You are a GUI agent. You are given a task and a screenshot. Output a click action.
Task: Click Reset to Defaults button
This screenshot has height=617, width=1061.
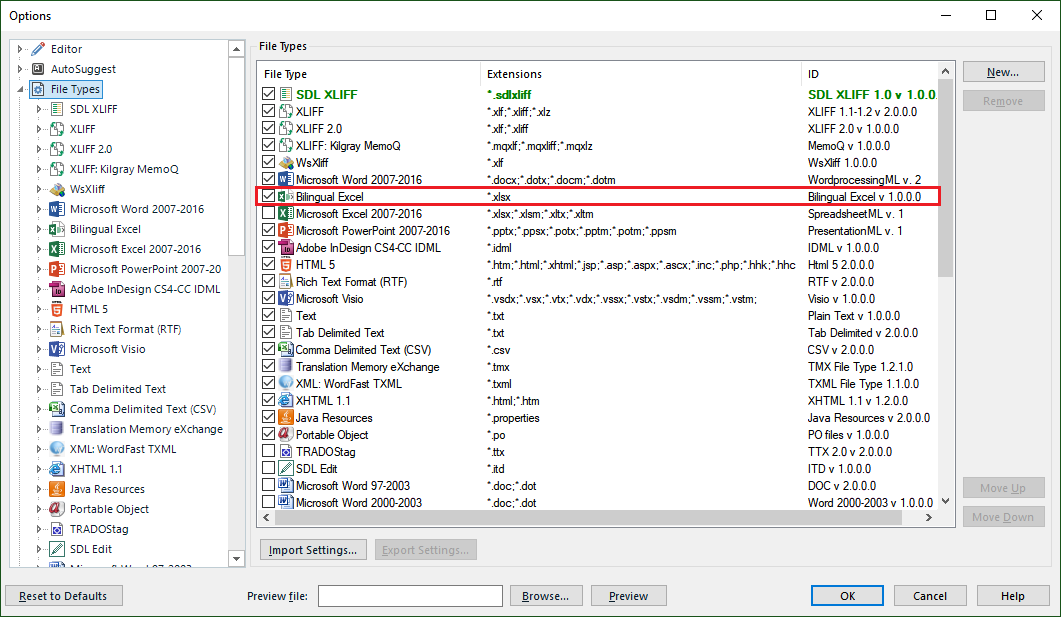[x=64, y=596]
